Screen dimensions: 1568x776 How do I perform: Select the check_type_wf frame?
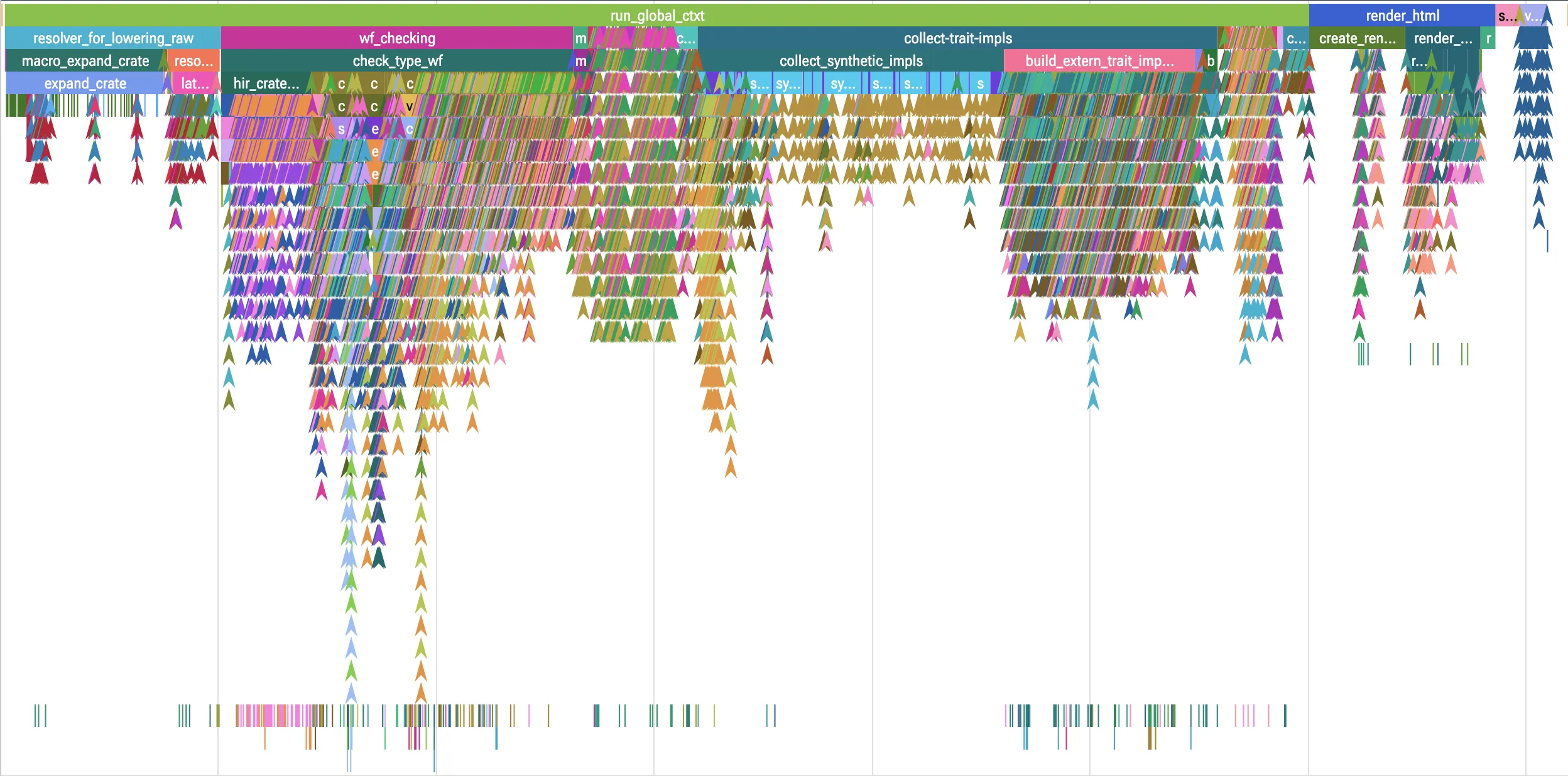(x=397, y=61)
